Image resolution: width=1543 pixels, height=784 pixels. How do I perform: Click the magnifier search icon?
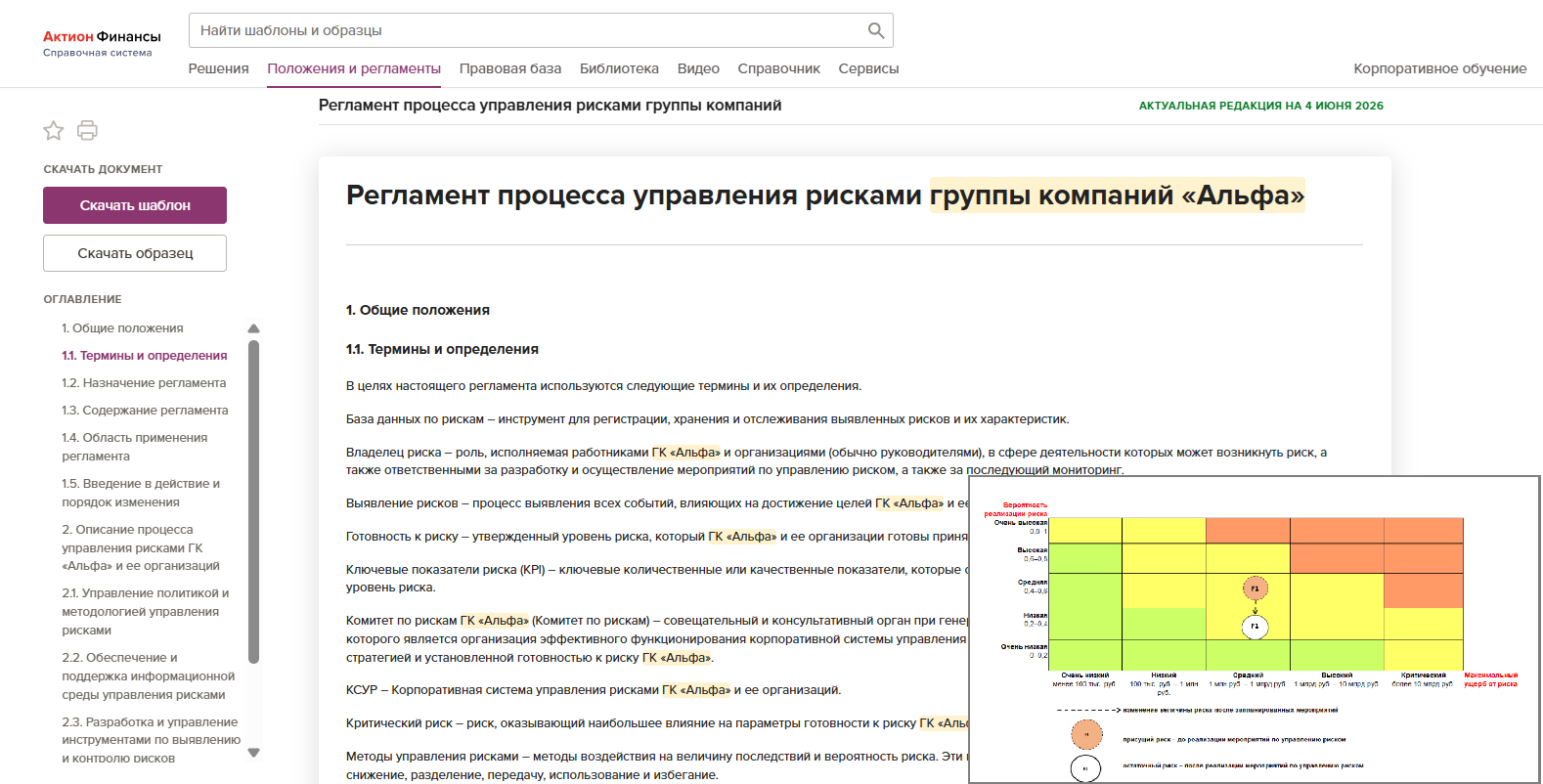pos(876,30)
